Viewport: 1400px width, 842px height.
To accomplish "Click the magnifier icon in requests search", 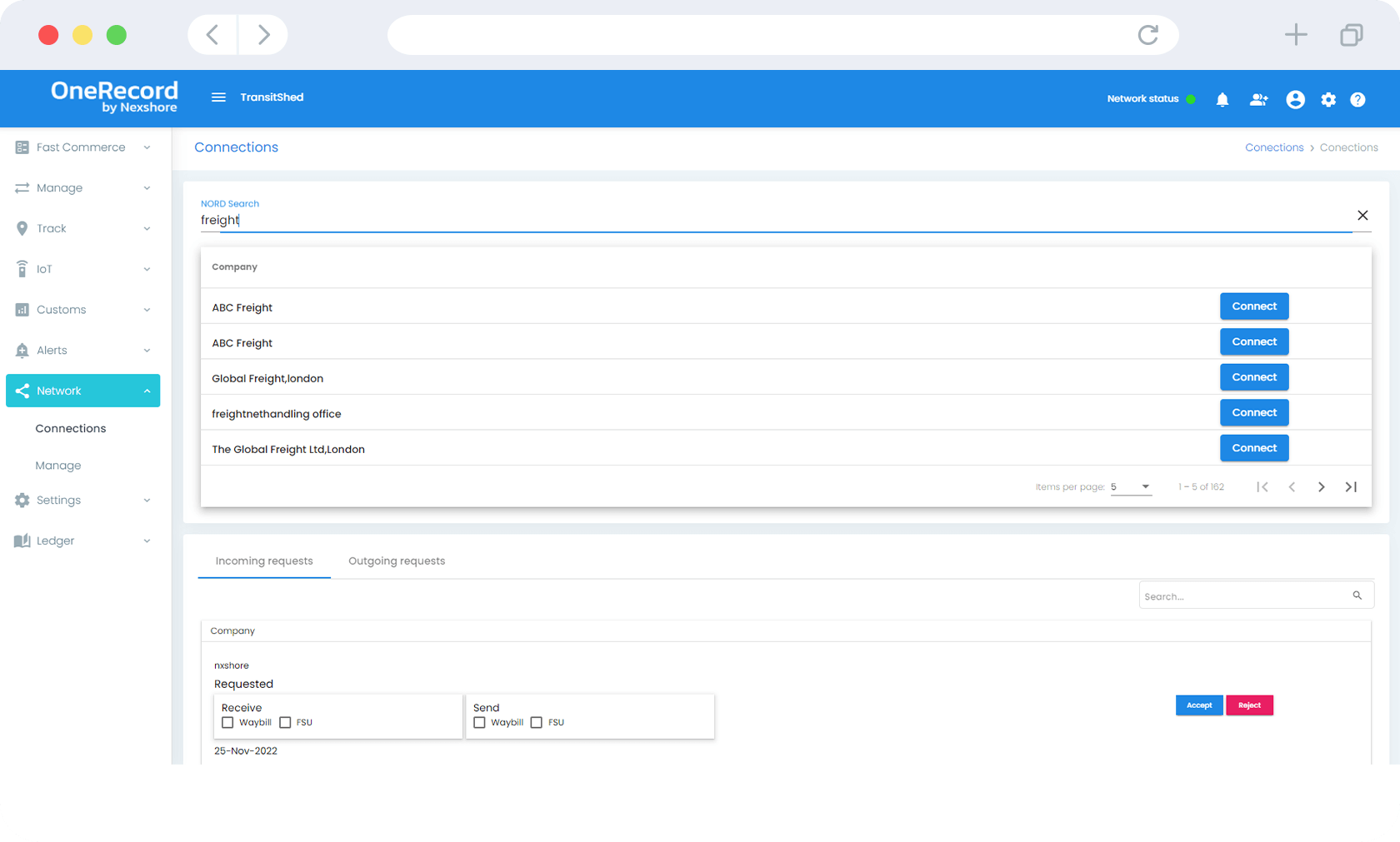I will [x=1357, y=595].
